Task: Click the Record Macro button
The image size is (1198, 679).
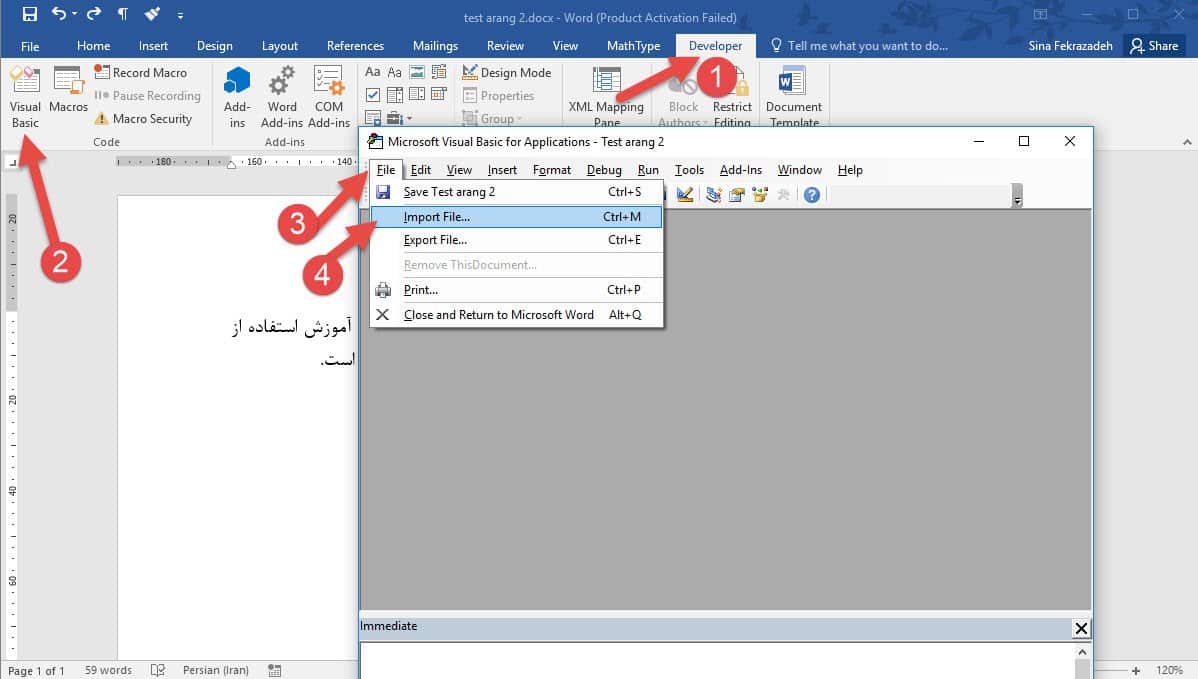Action: pyautogui.click(x=141, y=73)
